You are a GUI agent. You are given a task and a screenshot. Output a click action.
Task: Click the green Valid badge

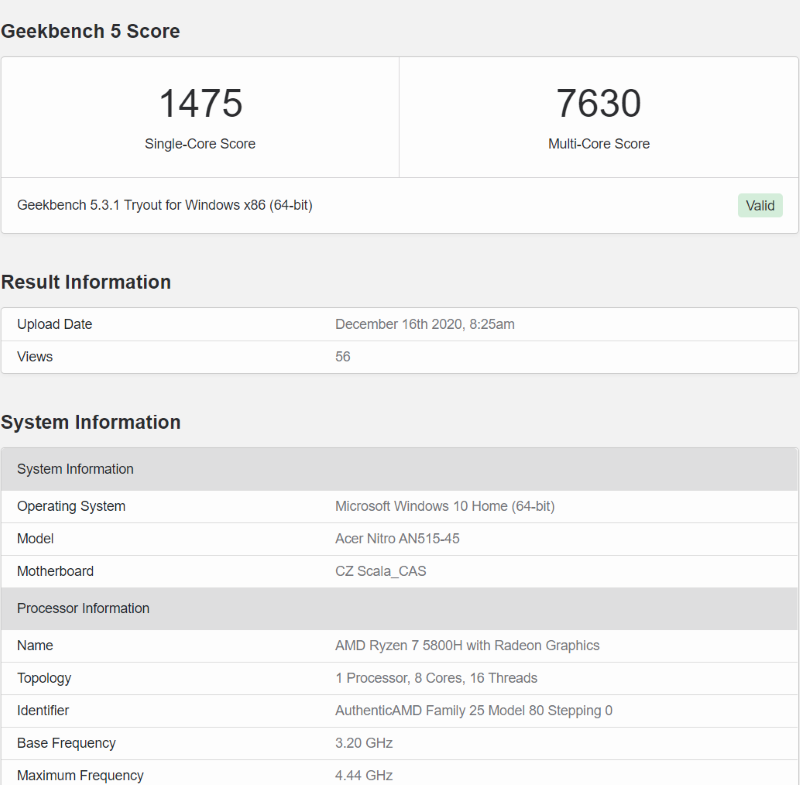760,206
